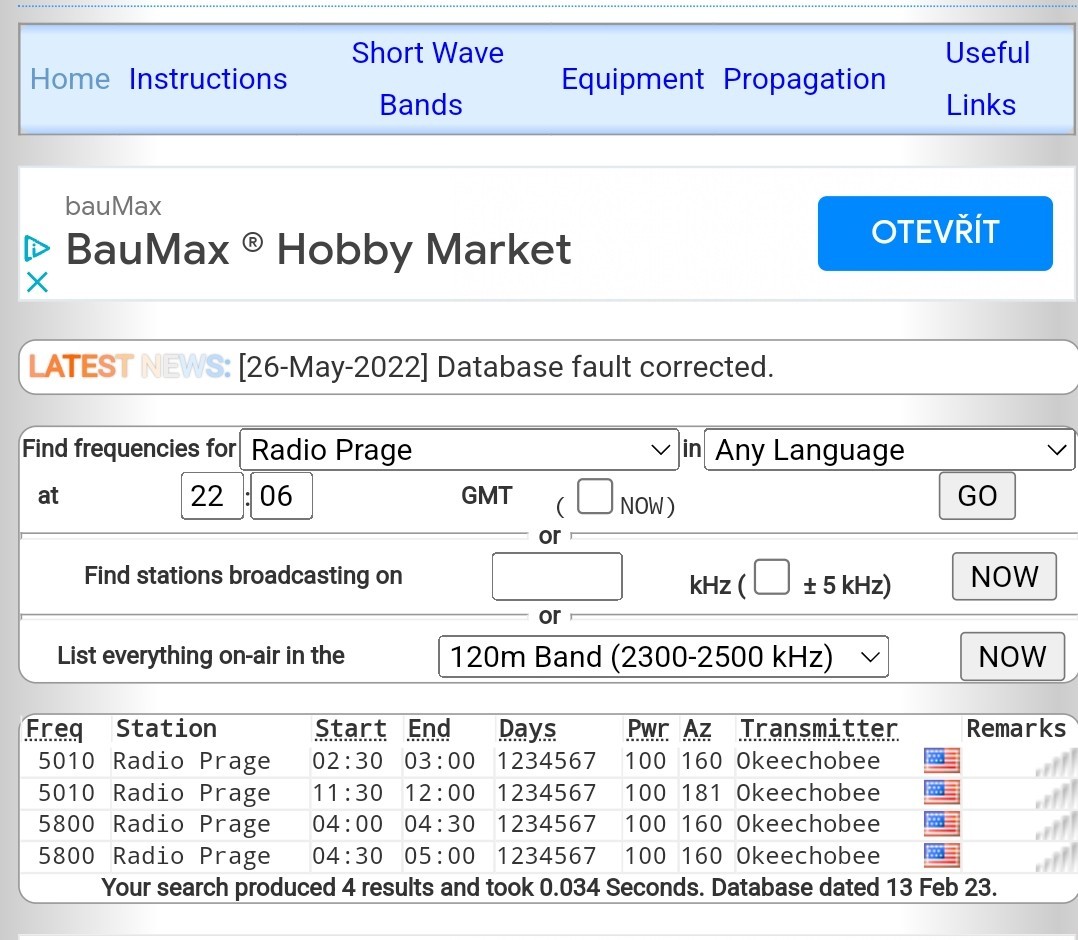1078x940 pixels.
Task: Expand the Any Language dropdown
Action: click(889, 450)
